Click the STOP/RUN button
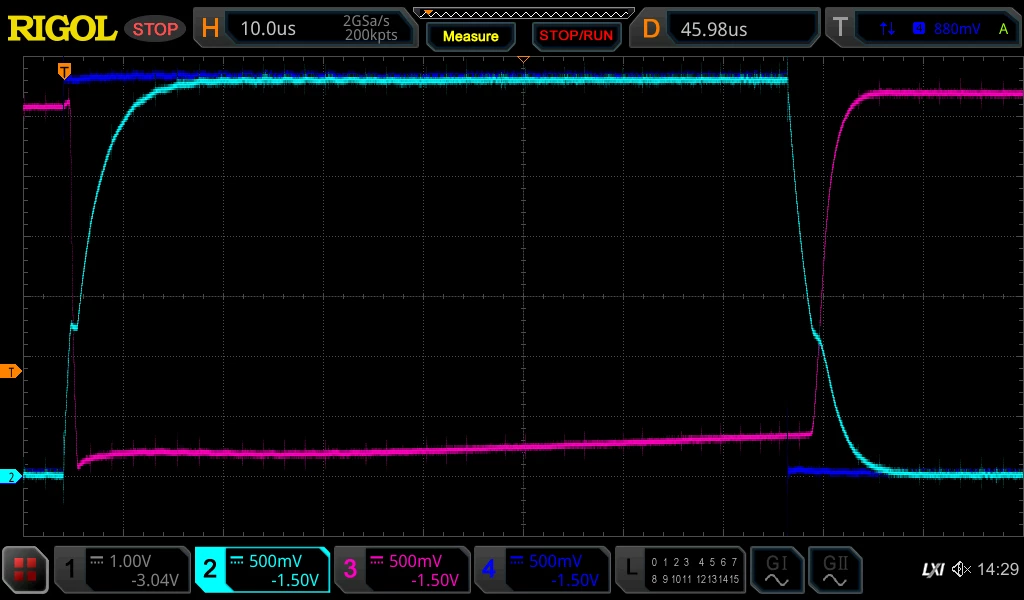 [576, 36]
